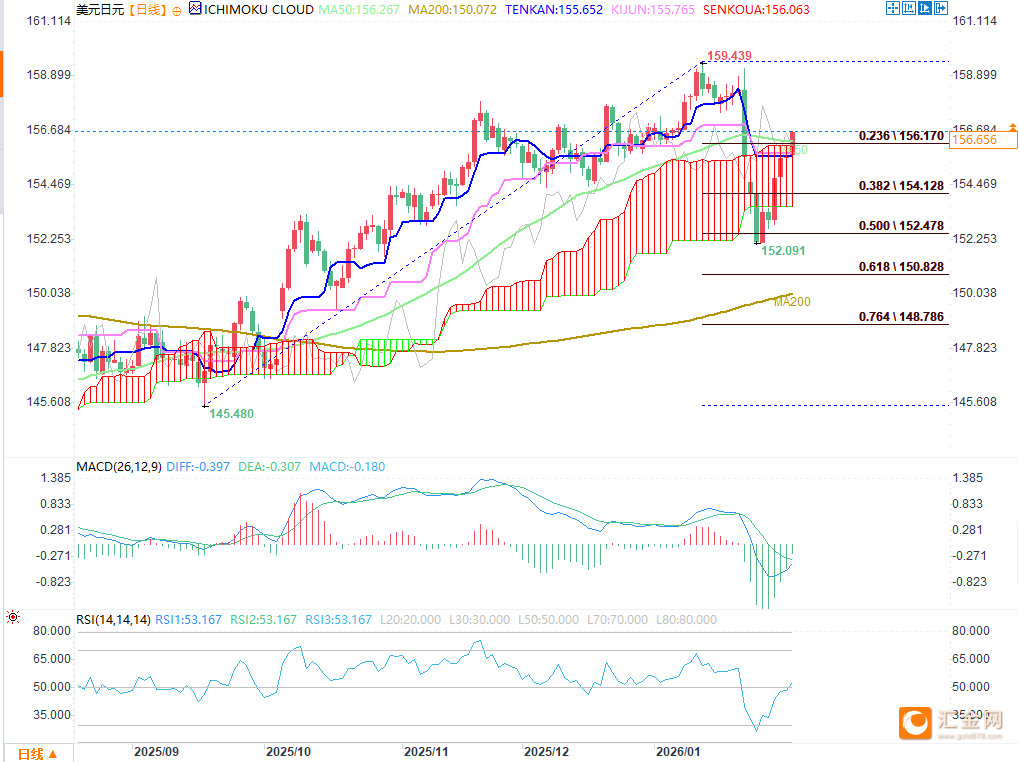Screen dimensions: 1019x762
Task: Toggle the crosshair cursor icon
Action: pos(893,8)
